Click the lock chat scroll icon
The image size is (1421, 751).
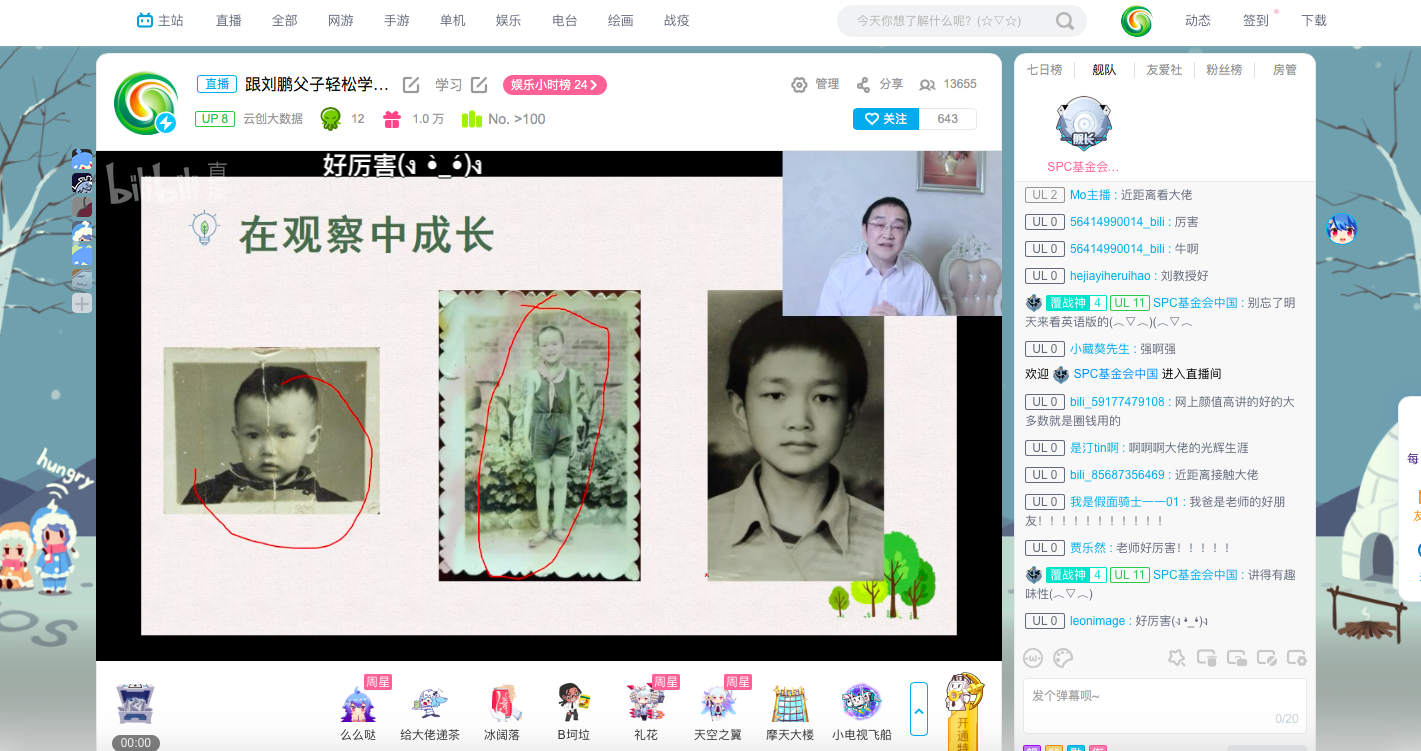[1237, 658]
